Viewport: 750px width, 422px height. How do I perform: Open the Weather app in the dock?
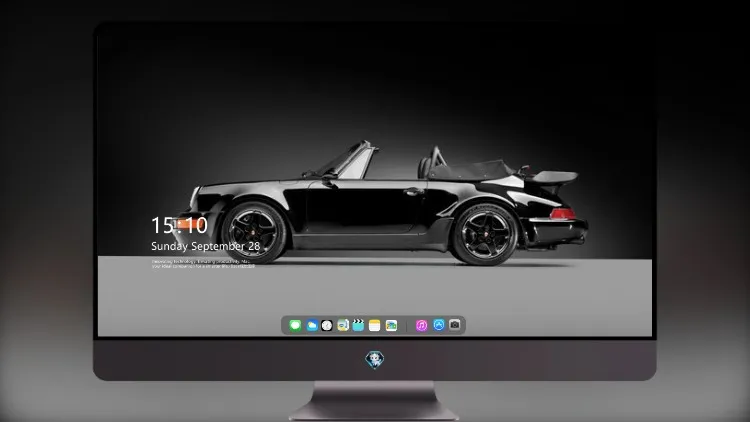pos(312,325)
